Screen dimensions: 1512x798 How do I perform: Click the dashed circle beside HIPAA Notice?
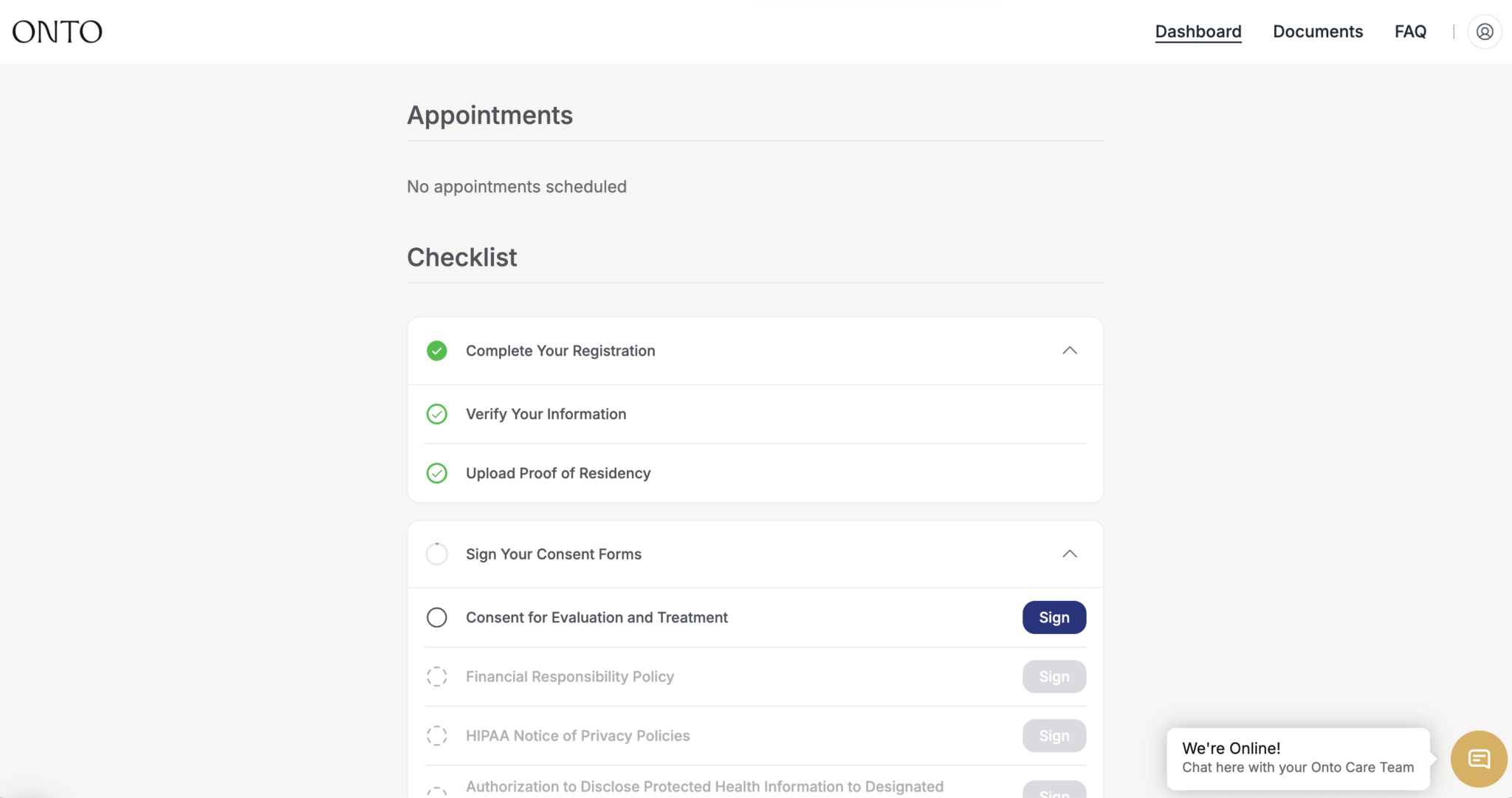click(437, 735)
